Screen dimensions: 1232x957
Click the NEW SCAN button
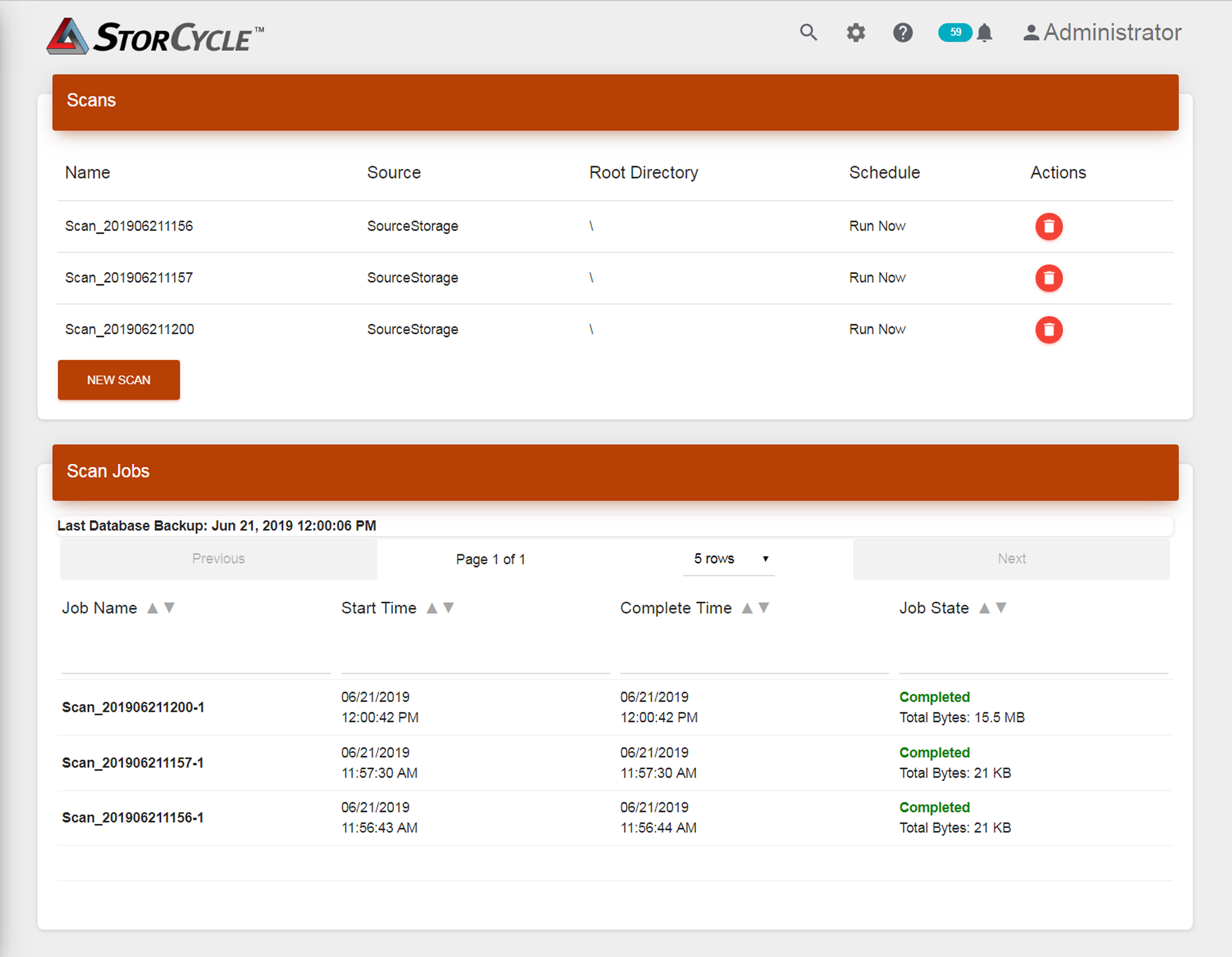click(119, 380)
